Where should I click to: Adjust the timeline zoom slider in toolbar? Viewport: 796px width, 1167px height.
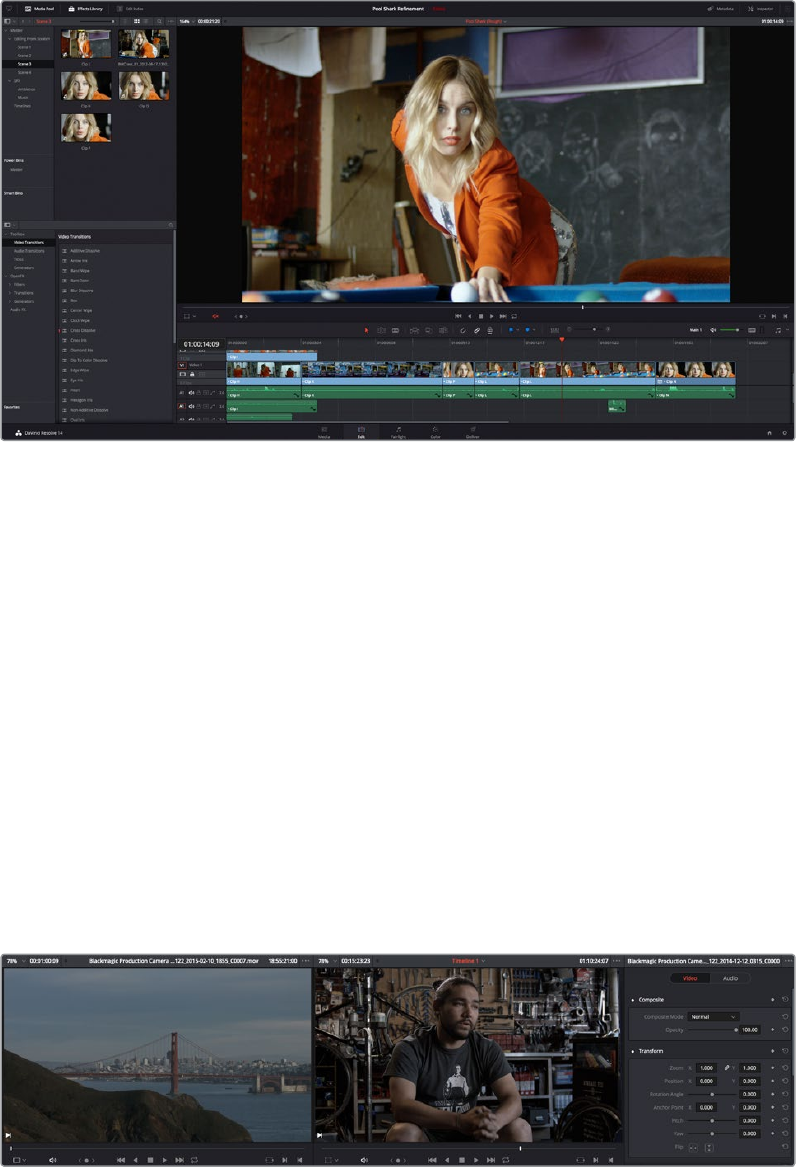tap(588, 330)
